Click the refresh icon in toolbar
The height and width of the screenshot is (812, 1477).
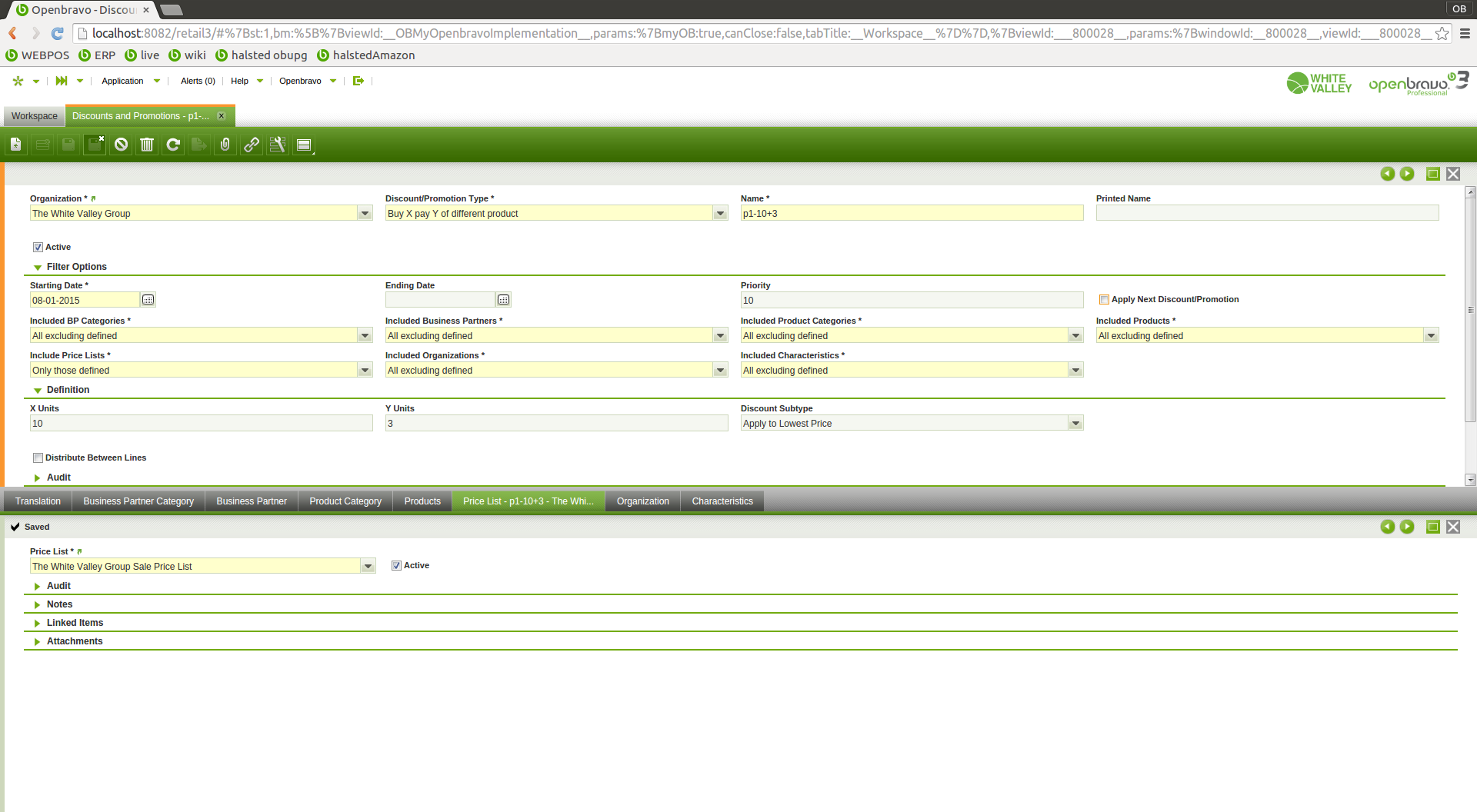tap(173, 145)
